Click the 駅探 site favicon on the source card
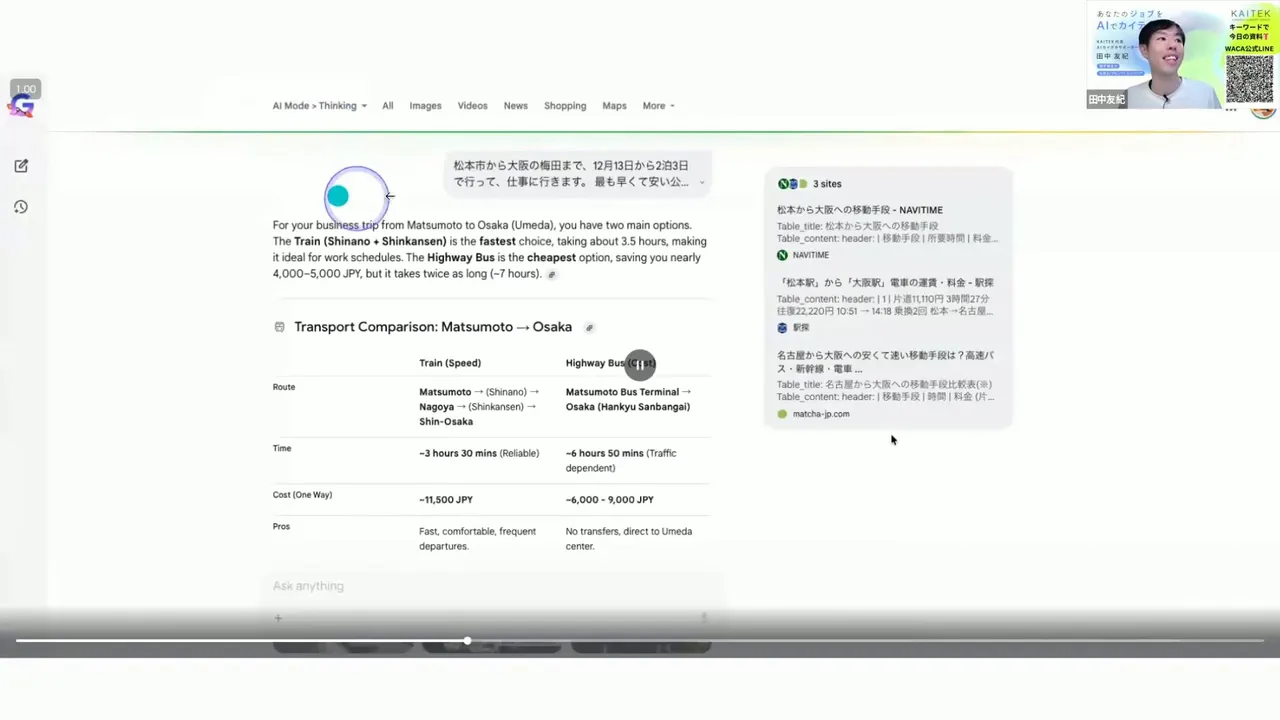 782,327
